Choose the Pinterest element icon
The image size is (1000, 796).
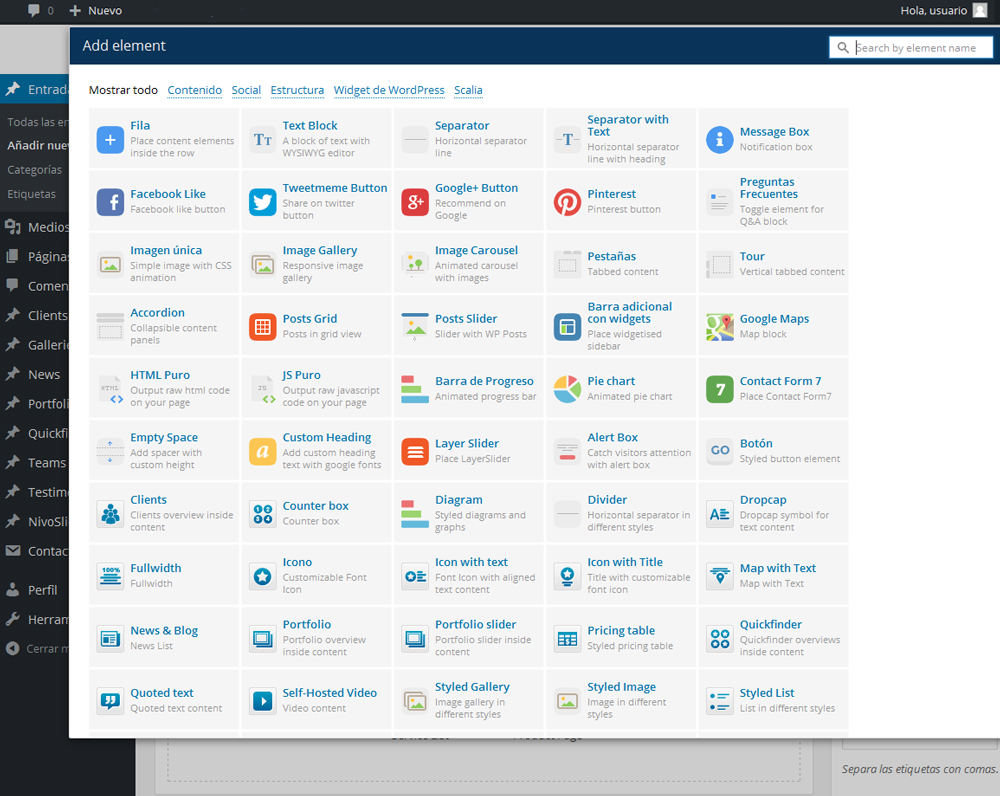pyautogui.click(x=567, y=202)
